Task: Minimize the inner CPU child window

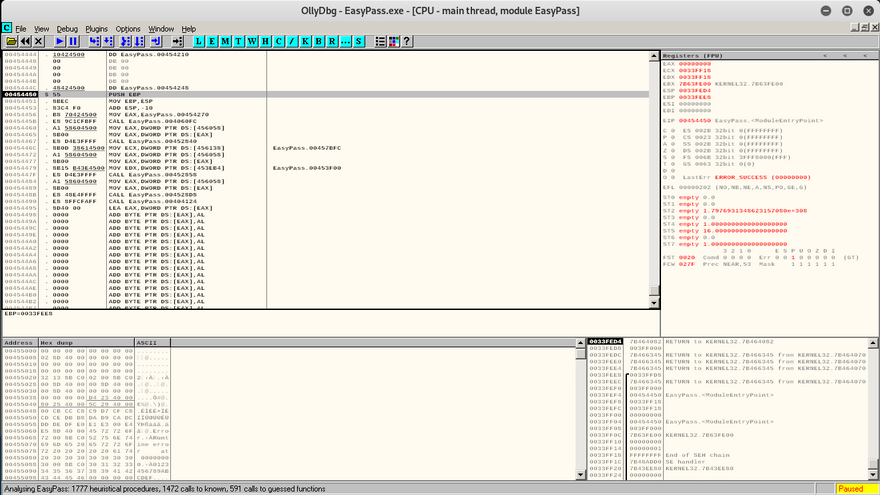Action: (854, 27)
